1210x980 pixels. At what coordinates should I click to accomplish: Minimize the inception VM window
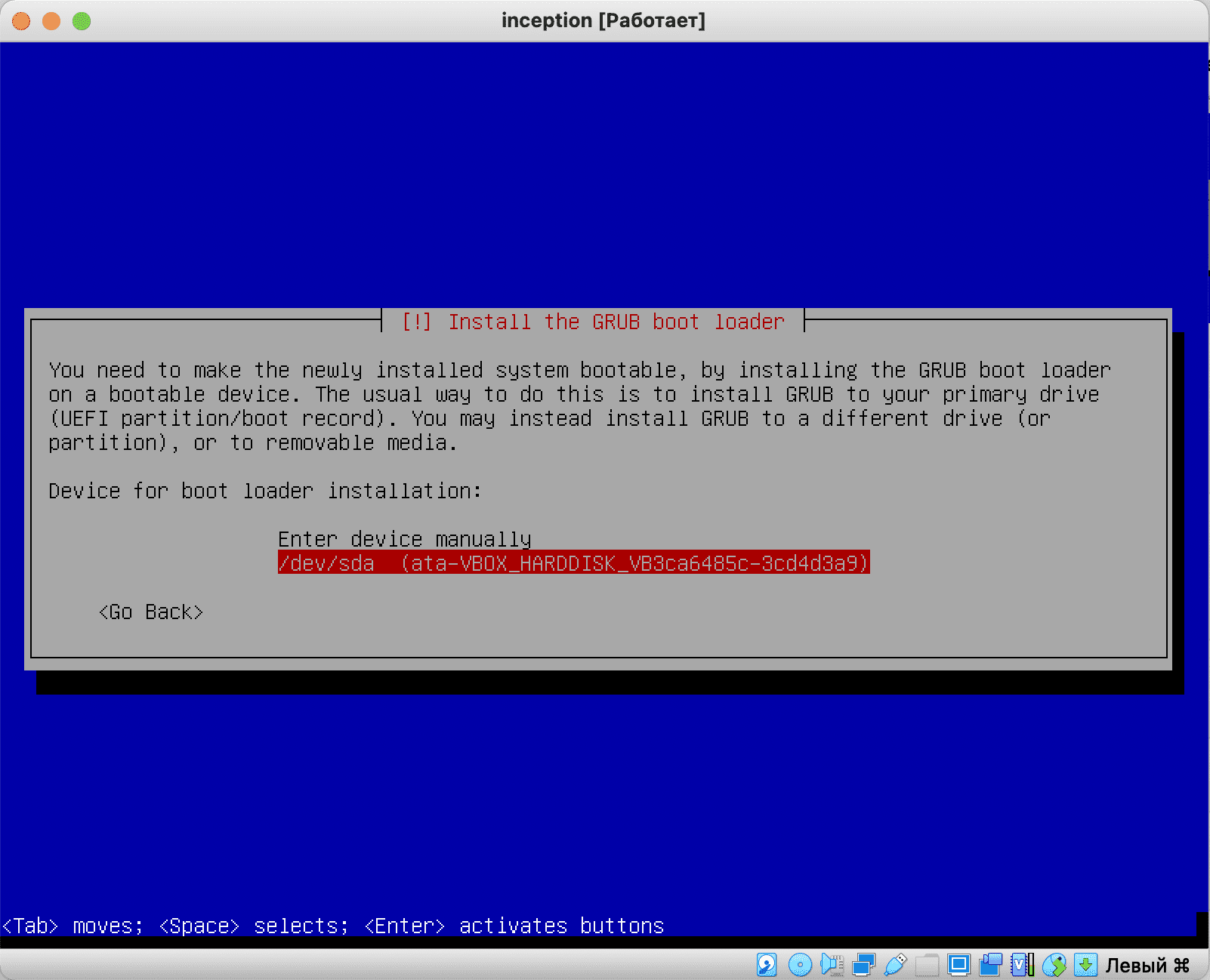(51, 21)
